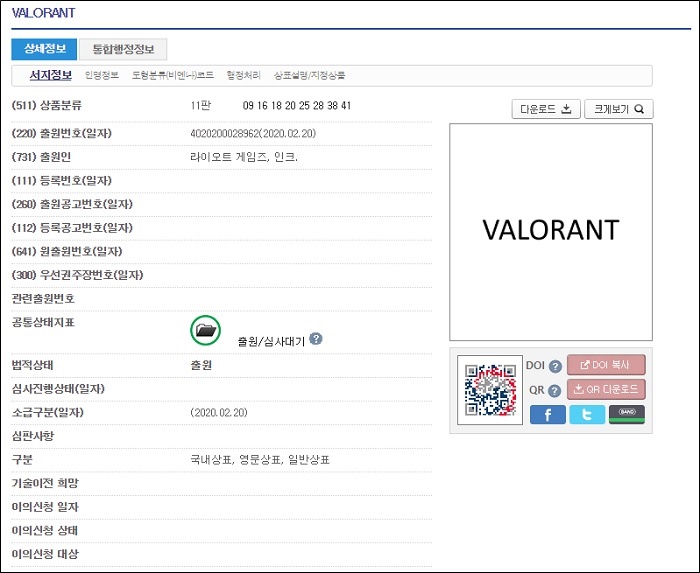Screen dimensions: 700x573
Task: Switch to the 상세정보 tab
Action: [x=43, y=49]
